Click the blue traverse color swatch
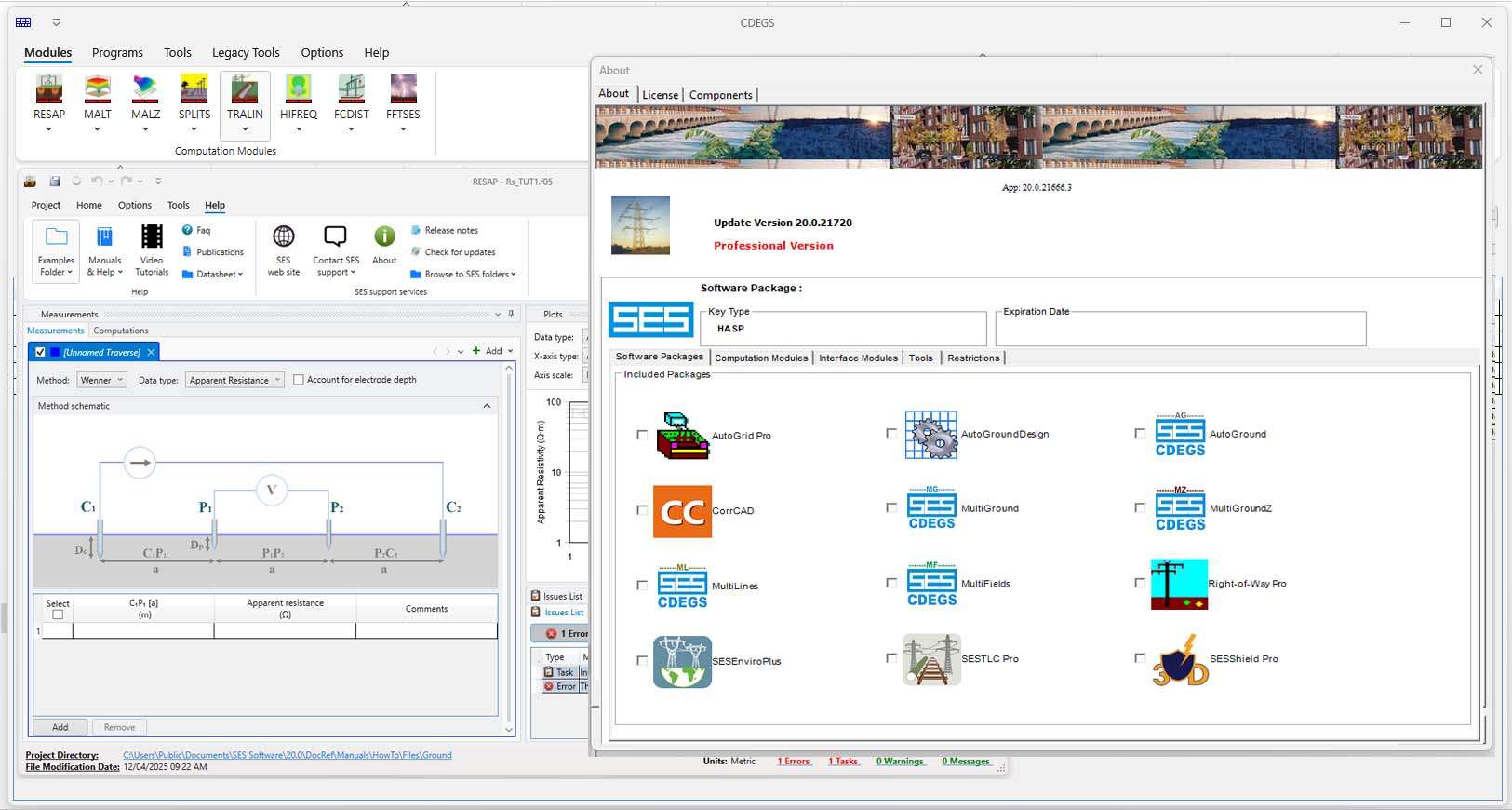The image size is (1512, 810). point(55,352)
